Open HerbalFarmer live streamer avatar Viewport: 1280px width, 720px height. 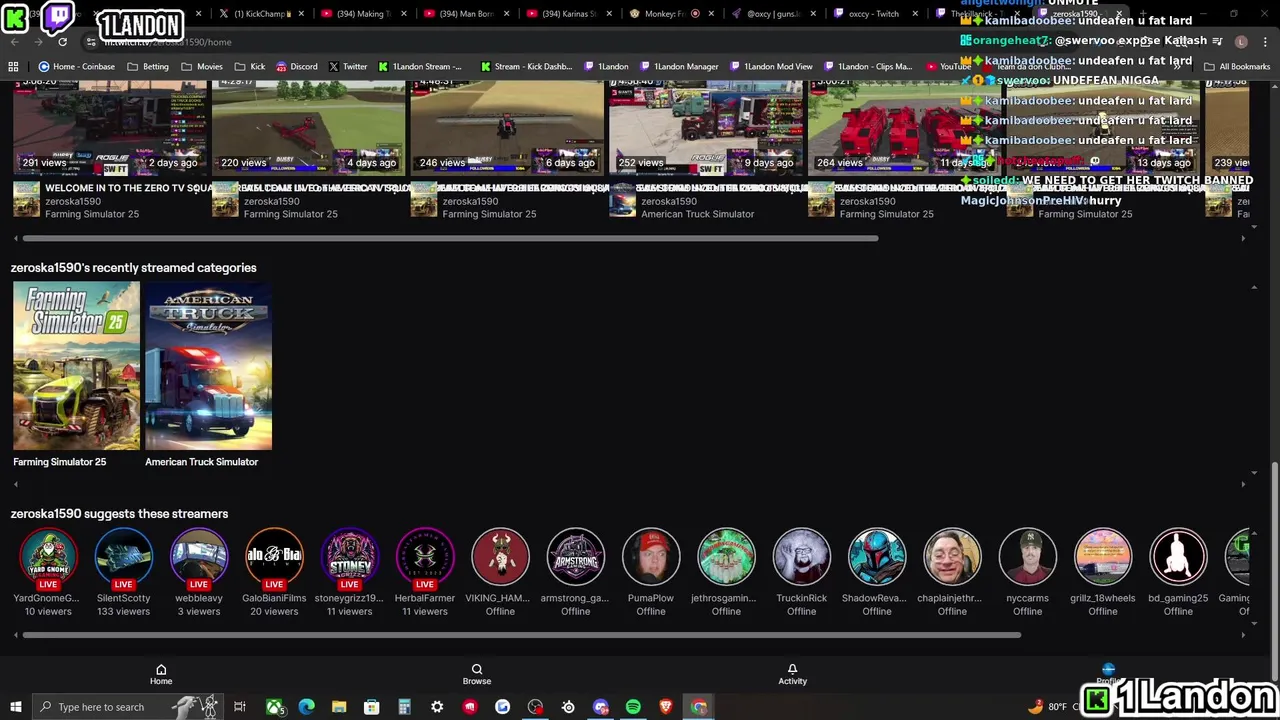click(425, 557)
